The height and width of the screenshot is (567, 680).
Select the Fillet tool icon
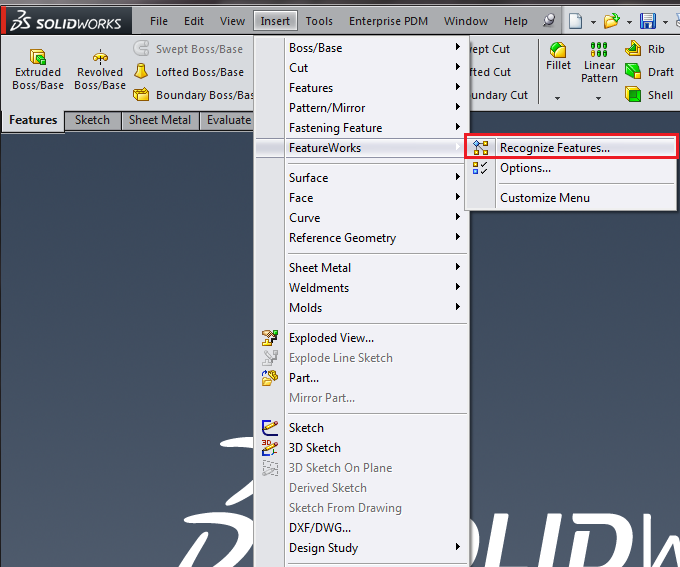pyautogui.click(x=558, y=48)
